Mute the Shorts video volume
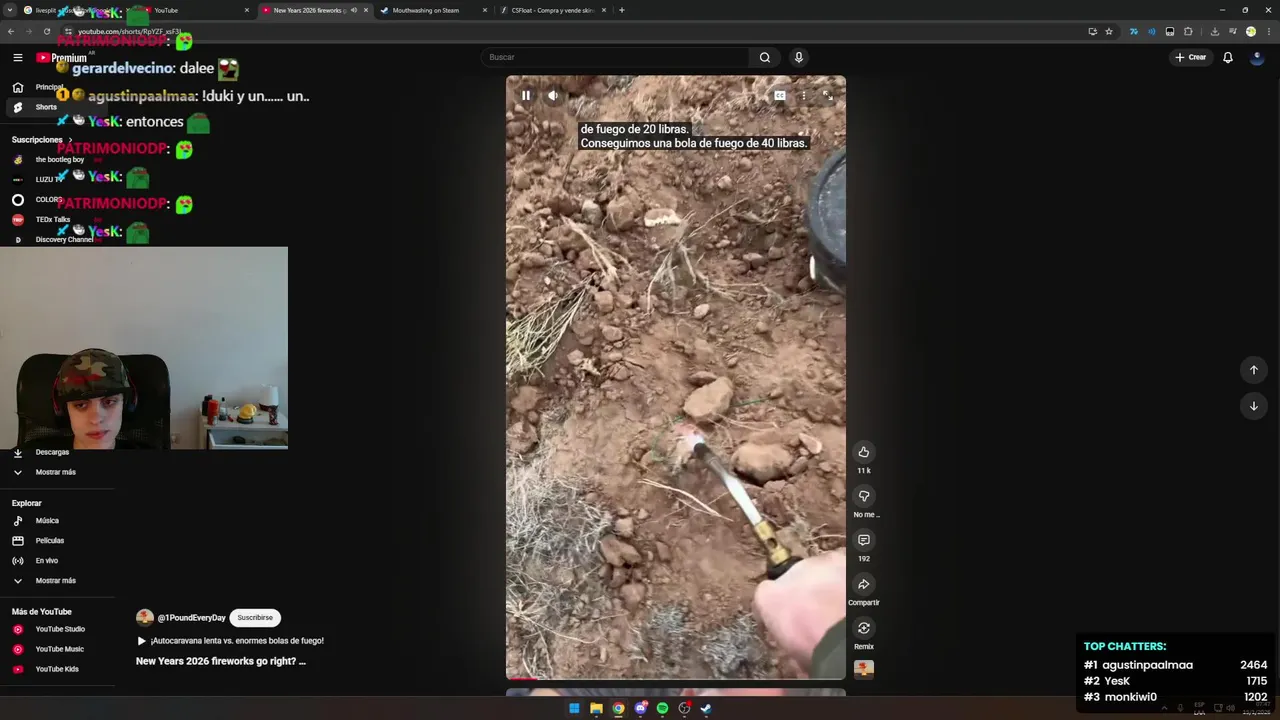Image resolution: width=1280 pixels, height=720 pixels. [553, 96]
